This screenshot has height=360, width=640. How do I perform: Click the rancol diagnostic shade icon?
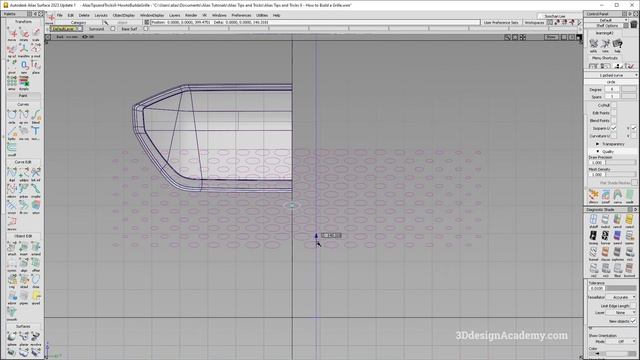pos(618,220)
